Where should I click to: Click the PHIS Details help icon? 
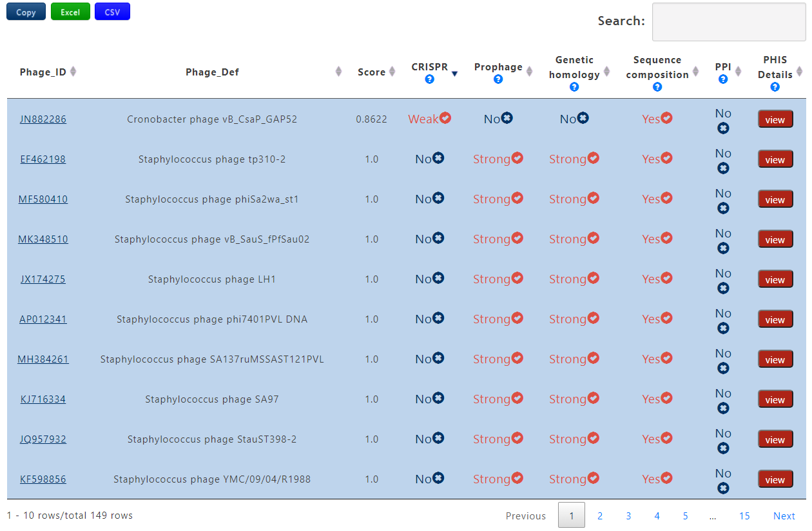coord(775,87)
